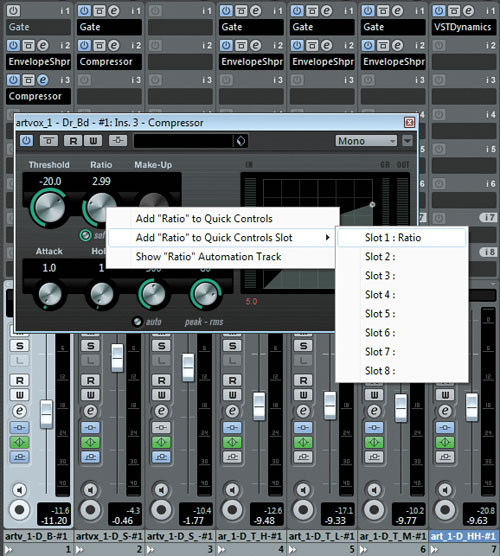Expand the double-arrow at bottom of channel 4
Screen dimensions: 500x556
[x=222, y=550]
